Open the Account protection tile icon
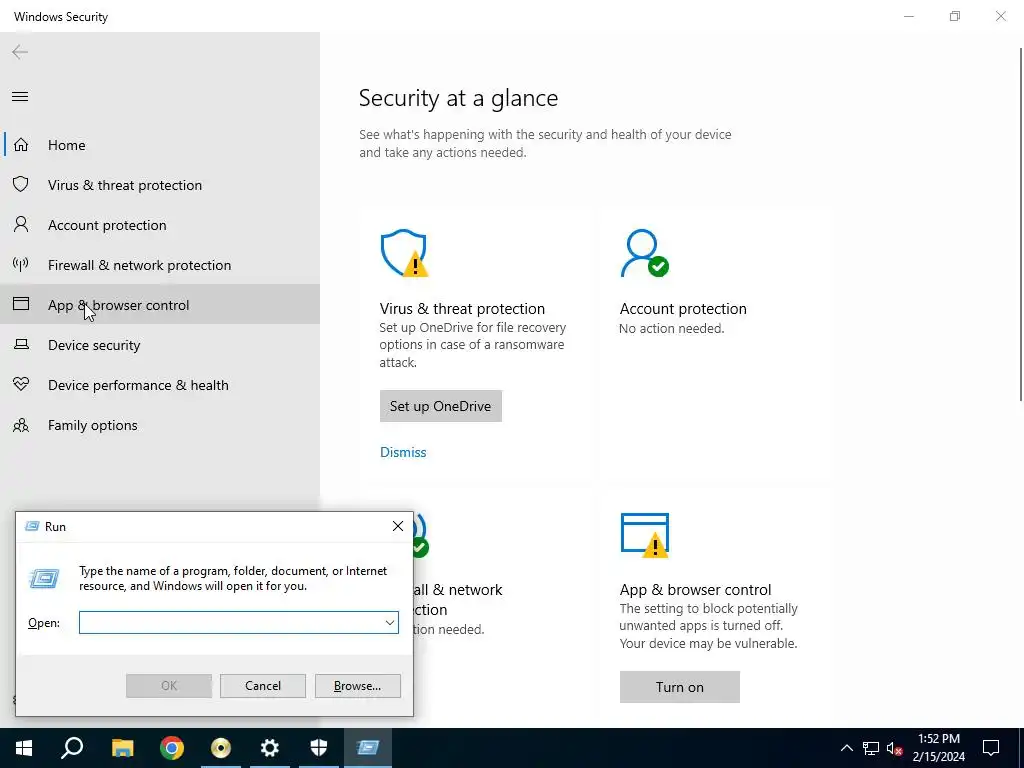This screenshot has width=1024, height=768. pos(644,253)
